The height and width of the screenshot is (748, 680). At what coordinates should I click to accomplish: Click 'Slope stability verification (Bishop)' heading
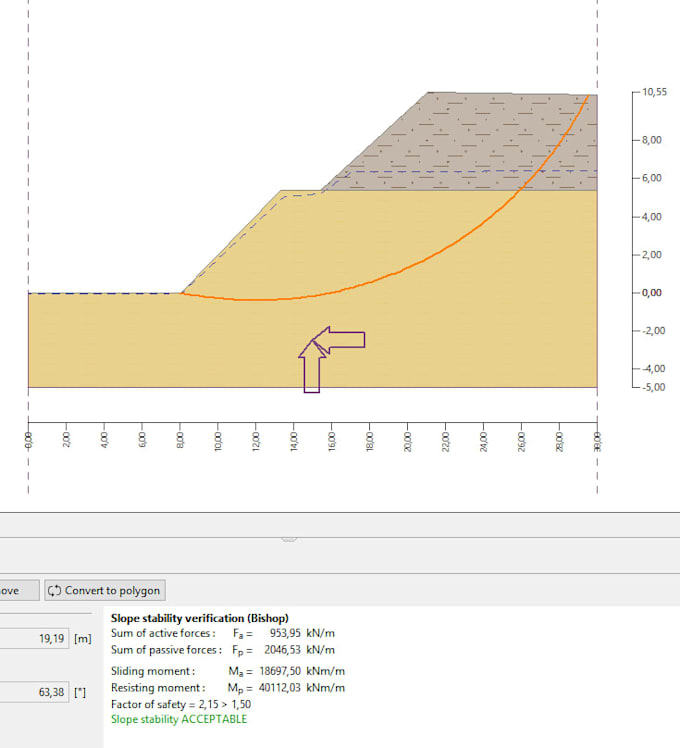click(x=199, y=618)
